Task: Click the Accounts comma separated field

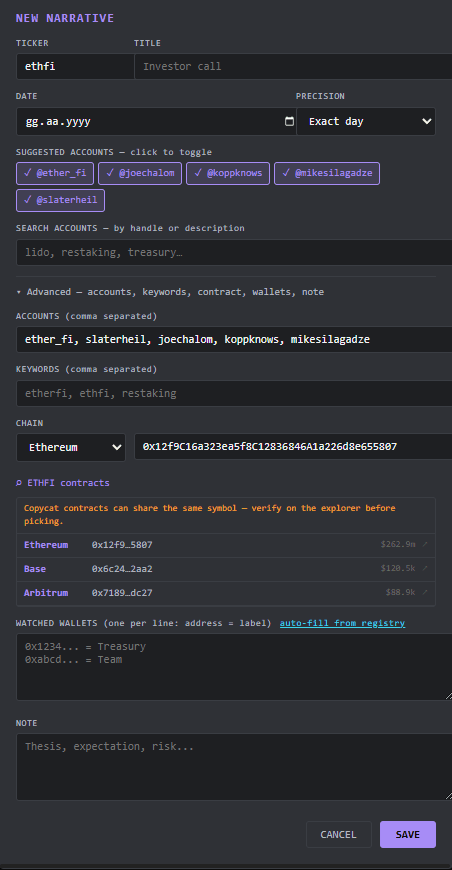Action: tap(234, 340)
